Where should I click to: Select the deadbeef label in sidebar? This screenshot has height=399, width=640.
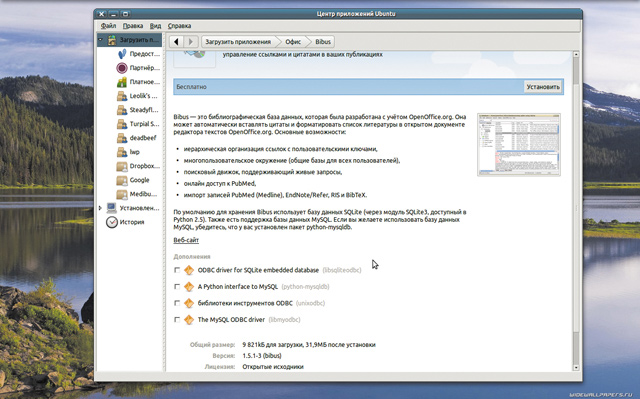click(143, 138)
